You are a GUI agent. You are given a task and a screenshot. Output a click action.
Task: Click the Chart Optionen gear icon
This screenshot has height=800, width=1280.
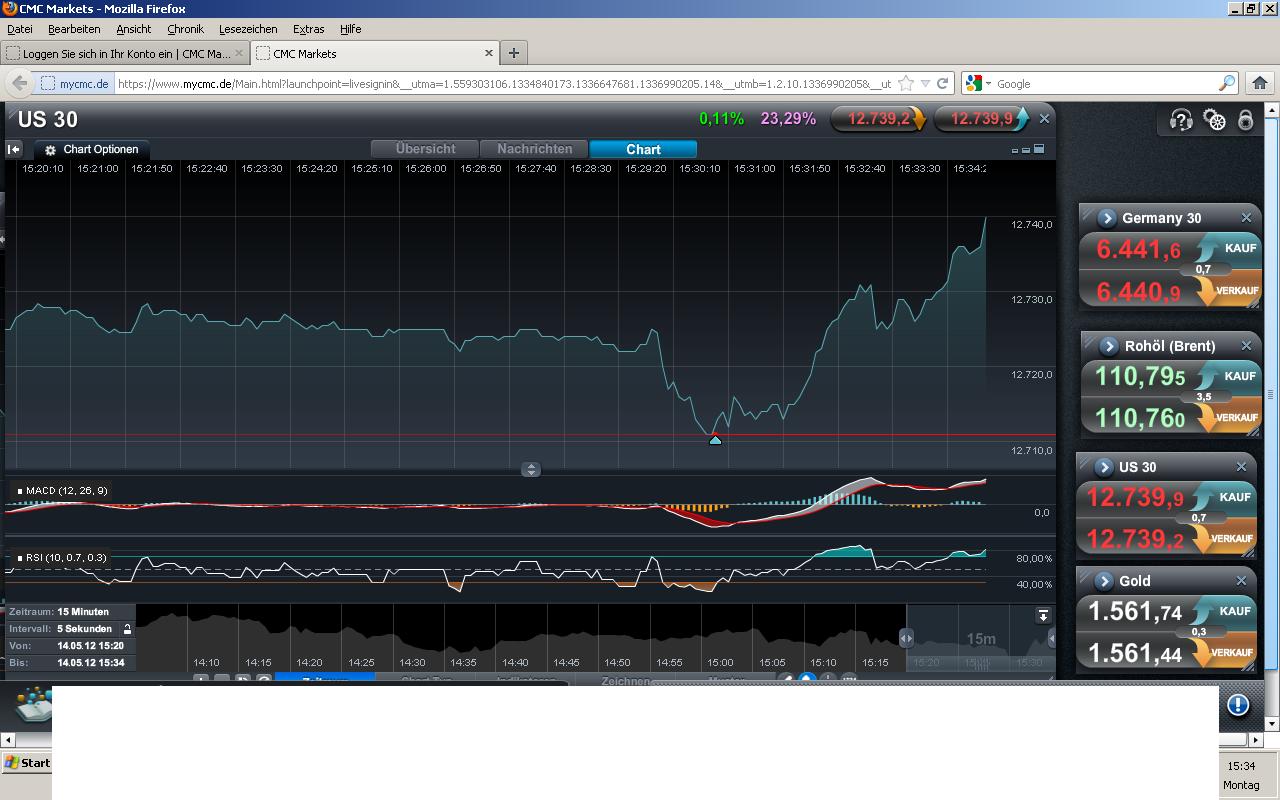50,150
